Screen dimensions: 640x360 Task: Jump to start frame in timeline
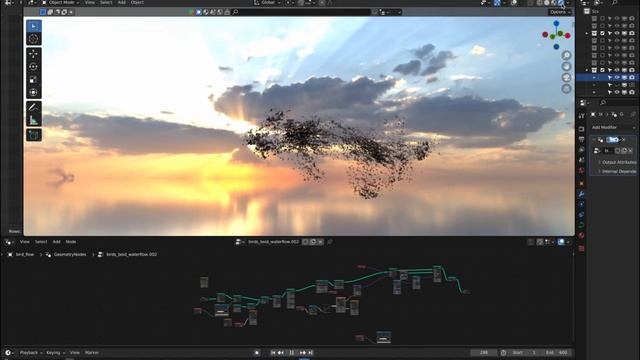click(273, 353)
